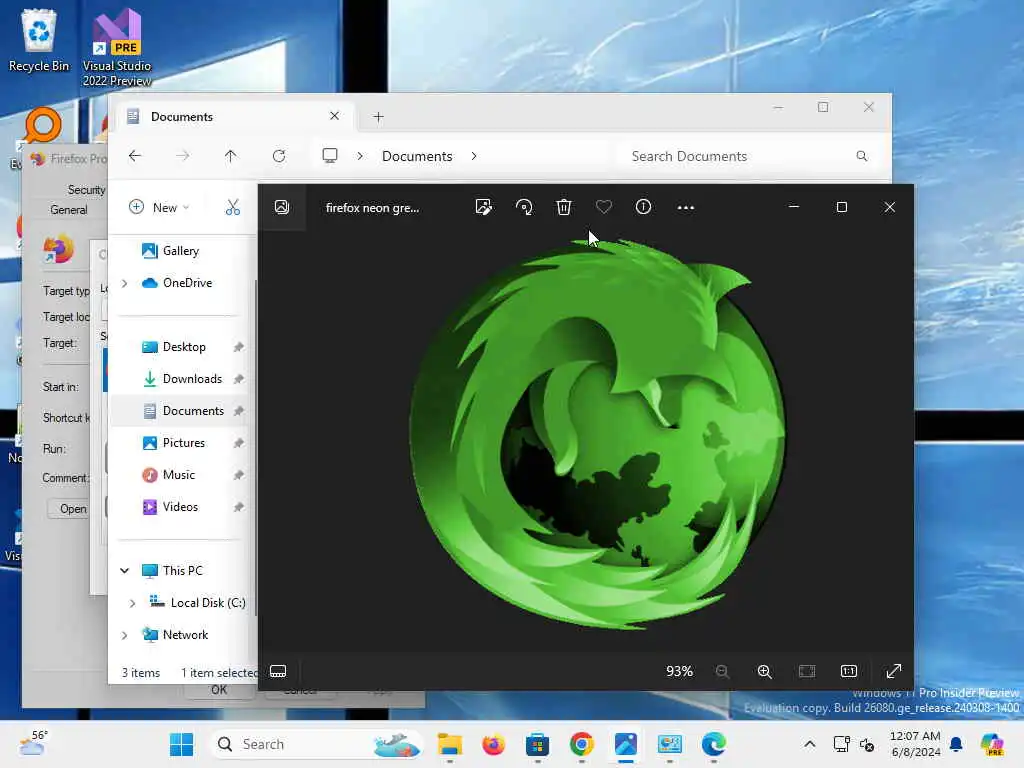The image size is (1024, 768).
Task: Zoom out the photo
Action: (722, 671)
